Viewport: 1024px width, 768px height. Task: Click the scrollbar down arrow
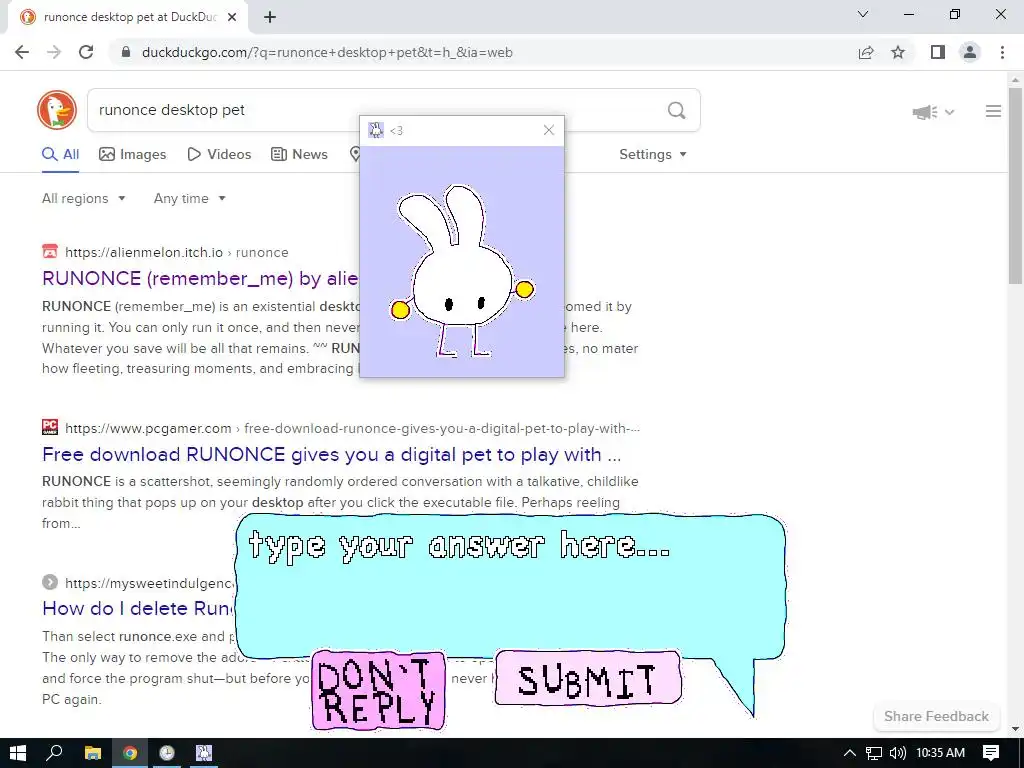(1016, 729)
